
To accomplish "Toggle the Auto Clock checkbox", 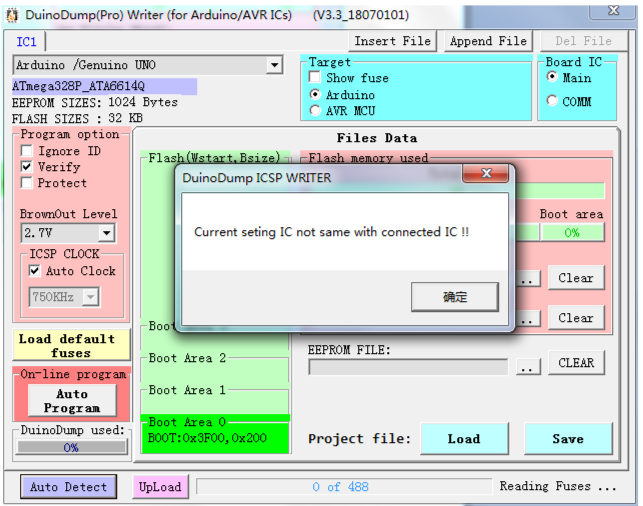I will [x=34, y=271].
